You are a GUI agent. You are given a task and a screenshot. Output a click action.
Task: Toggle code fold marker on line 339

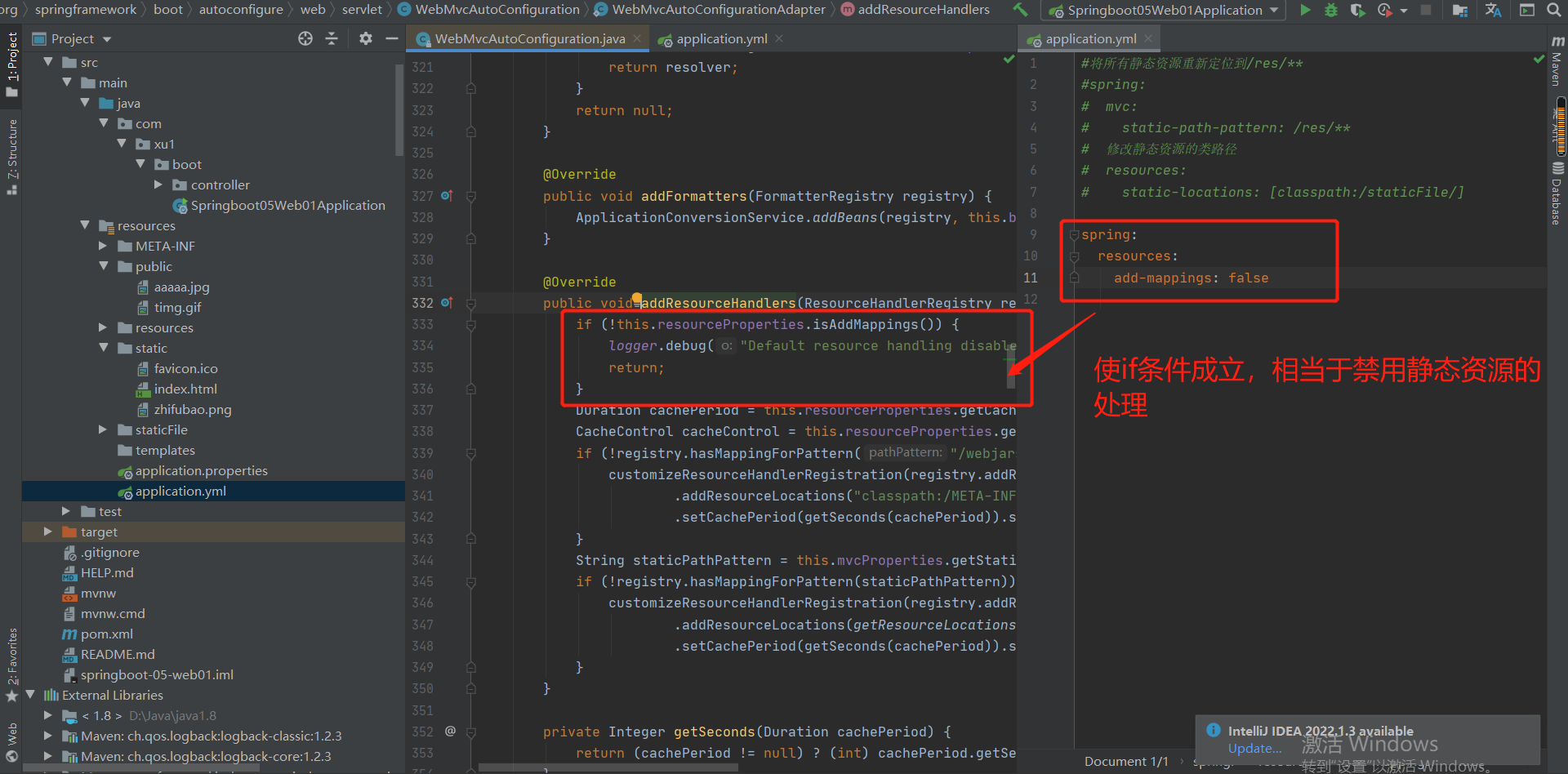click(471, 453)
